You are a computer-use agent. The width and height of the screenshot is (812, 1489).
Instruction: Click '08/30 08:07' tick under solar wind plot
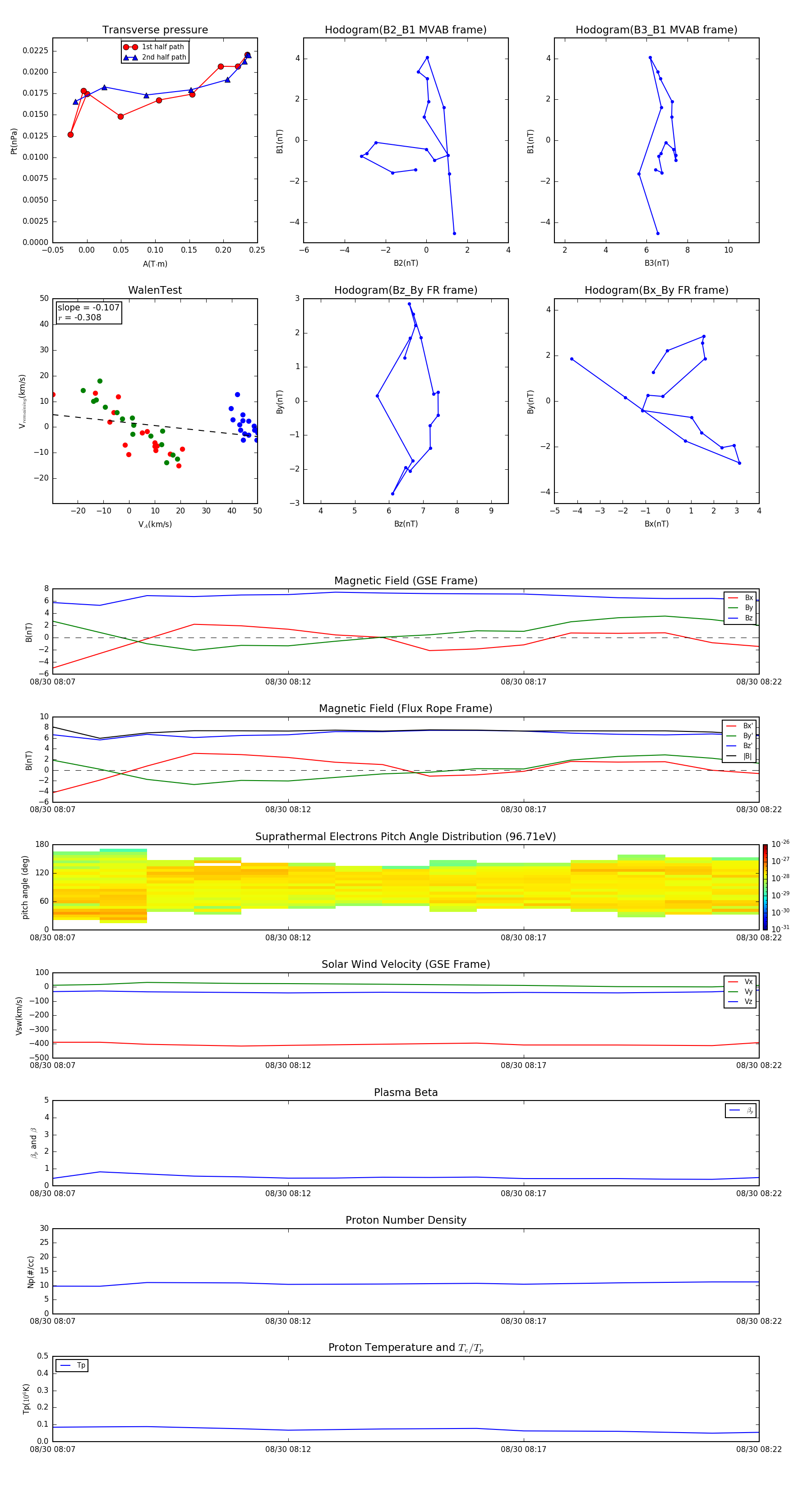click(x=53, y=1065)
